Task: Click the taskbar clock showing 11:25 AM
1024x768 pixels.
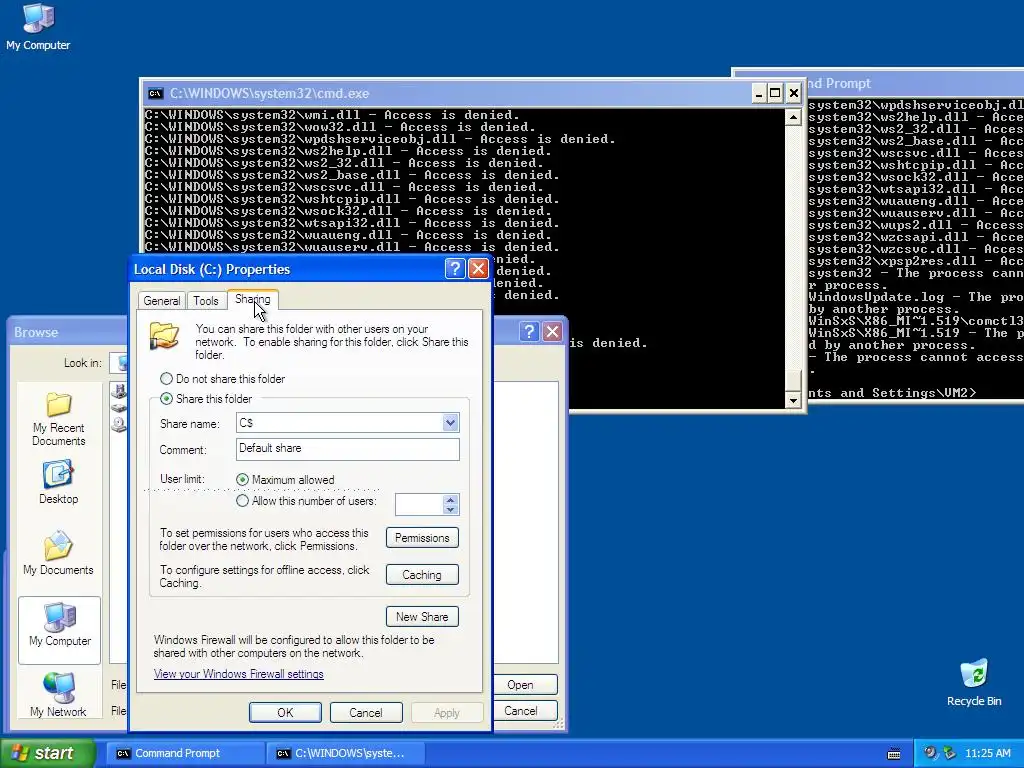Action: 987,753
